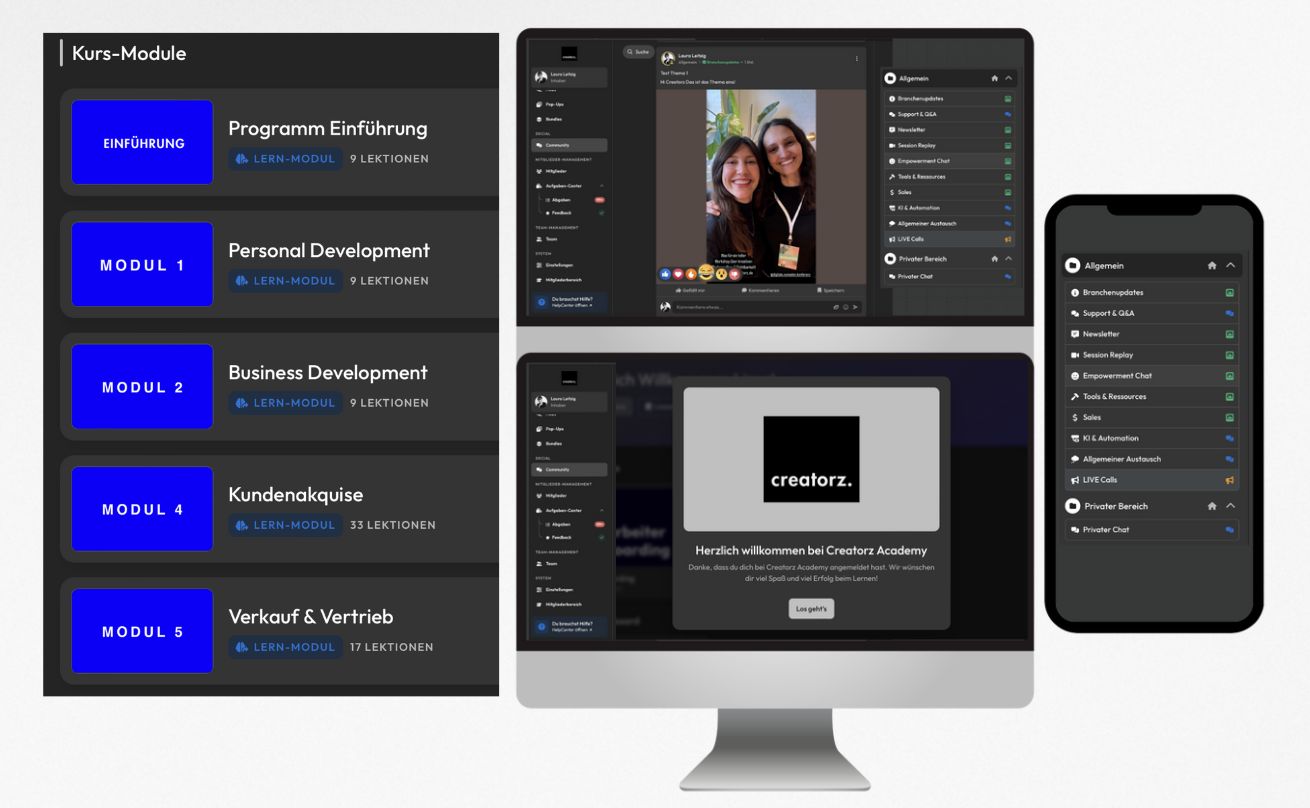The width and height of the screenshot is (1310, 808).
Task: Open the EINFÜHRUNG blue module thumbnail
Action: coord(142,142)
